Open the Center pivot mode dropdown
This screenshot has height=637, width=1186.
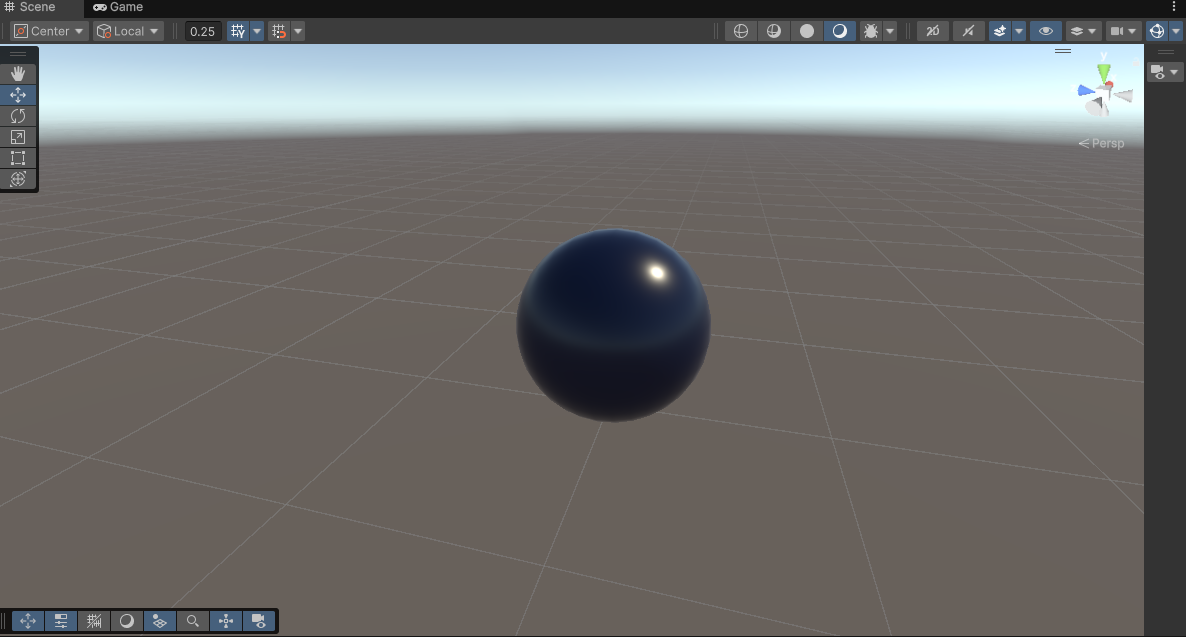(48, 31)
